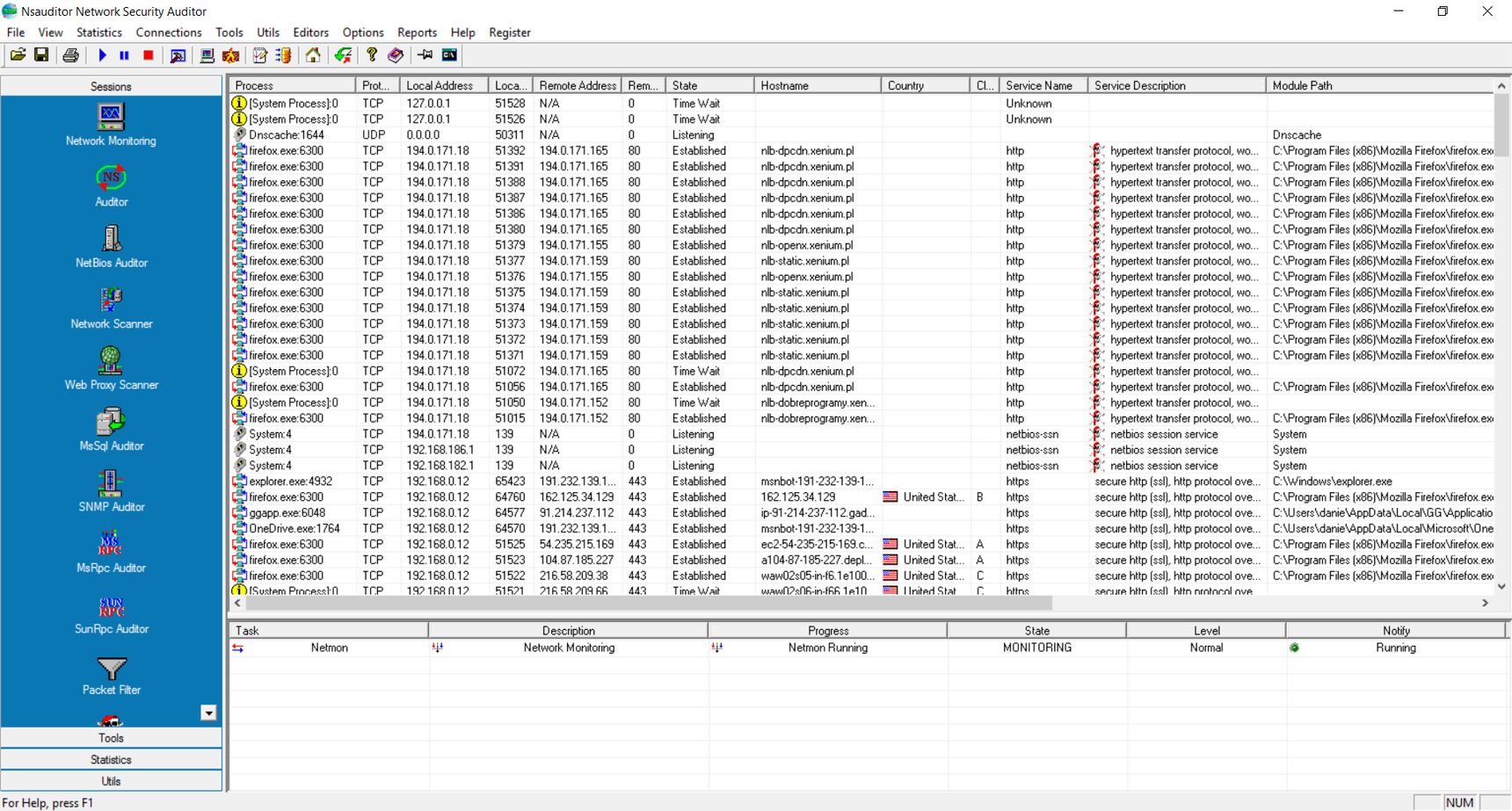Open Network Scanner in the sidebar
This screenshot has height=811, width=1512.
111,308
